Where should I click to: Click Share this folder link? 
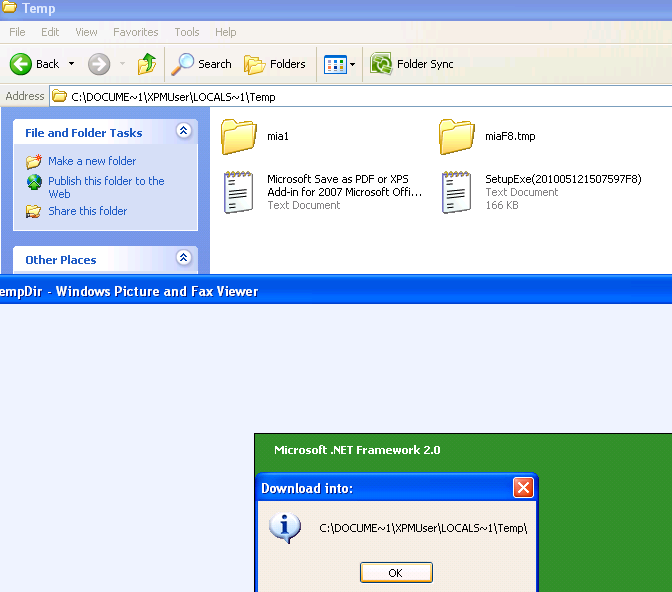pos(87,211)
